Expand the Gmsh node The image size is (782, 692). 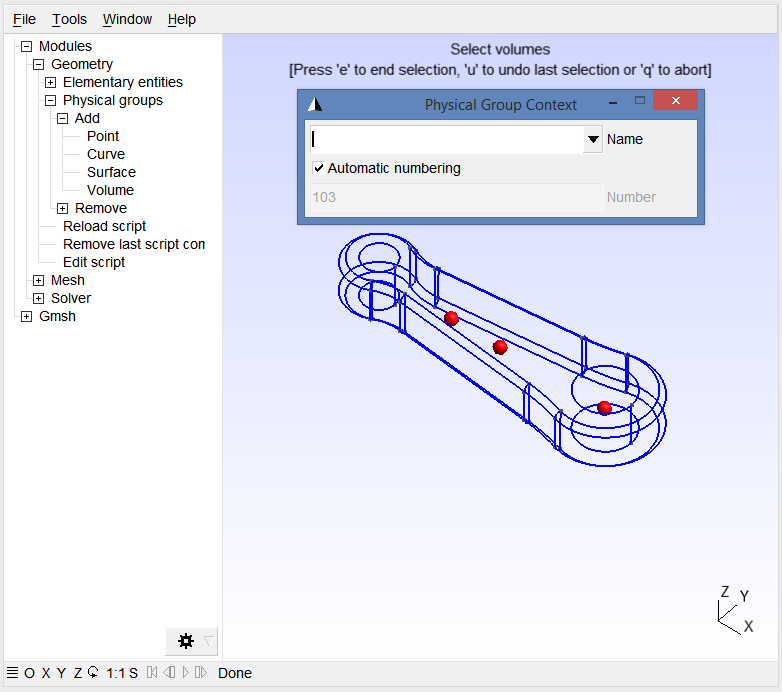(x=26, y=316)
